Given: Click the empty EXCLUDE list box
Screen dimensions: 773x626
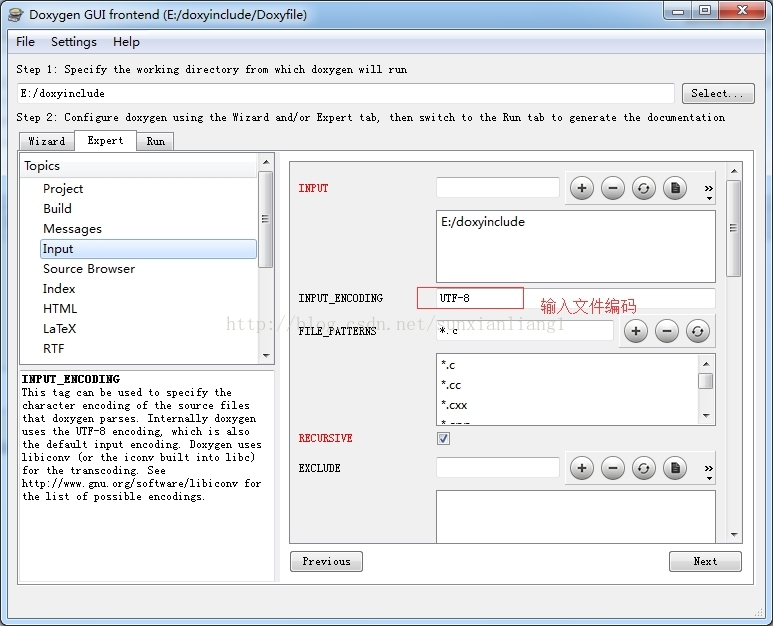Looking at the screenshot, I should pyautogui.click(x=576, y=517).
